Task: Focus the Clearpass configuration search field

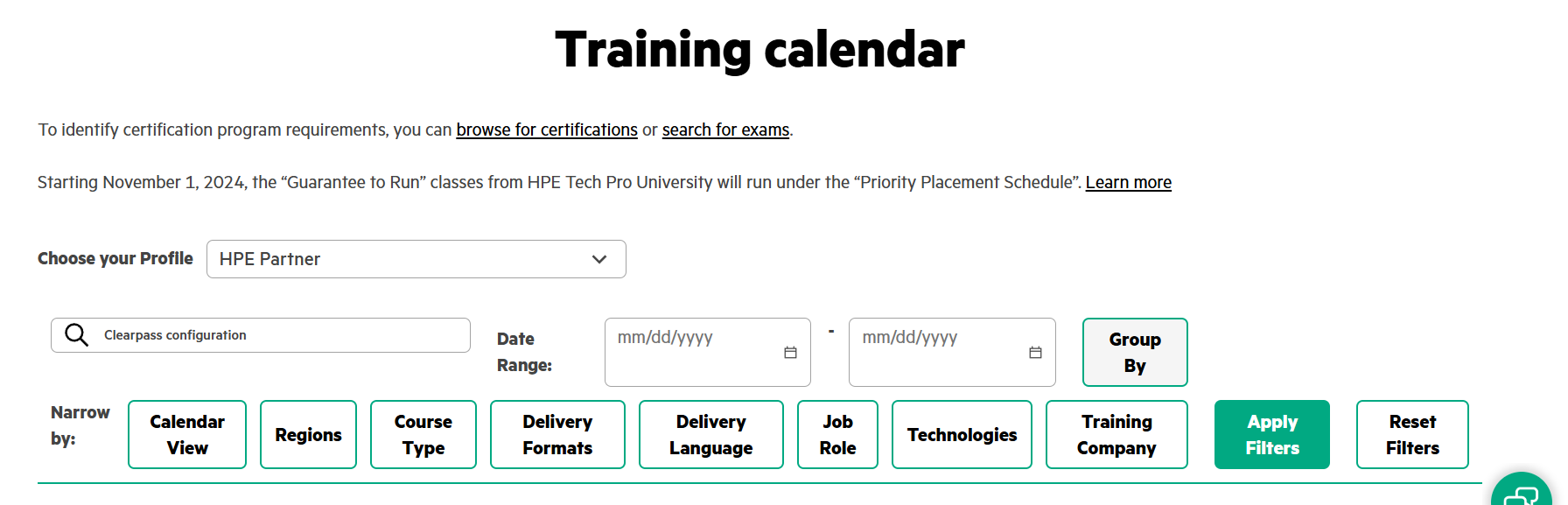Action: click(x=280, y=335)
